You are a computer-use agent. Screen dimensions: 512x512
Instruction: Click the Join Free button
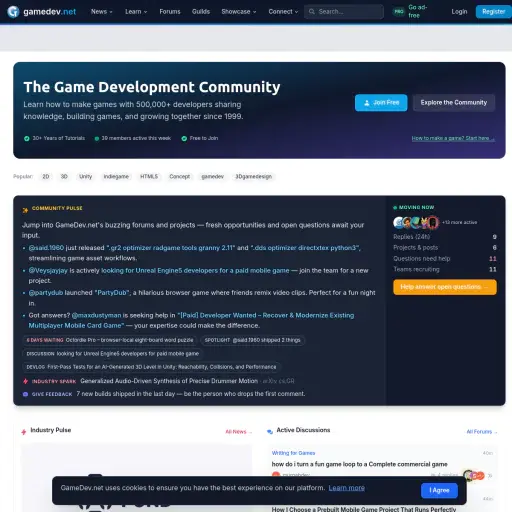tap(381, 103)
